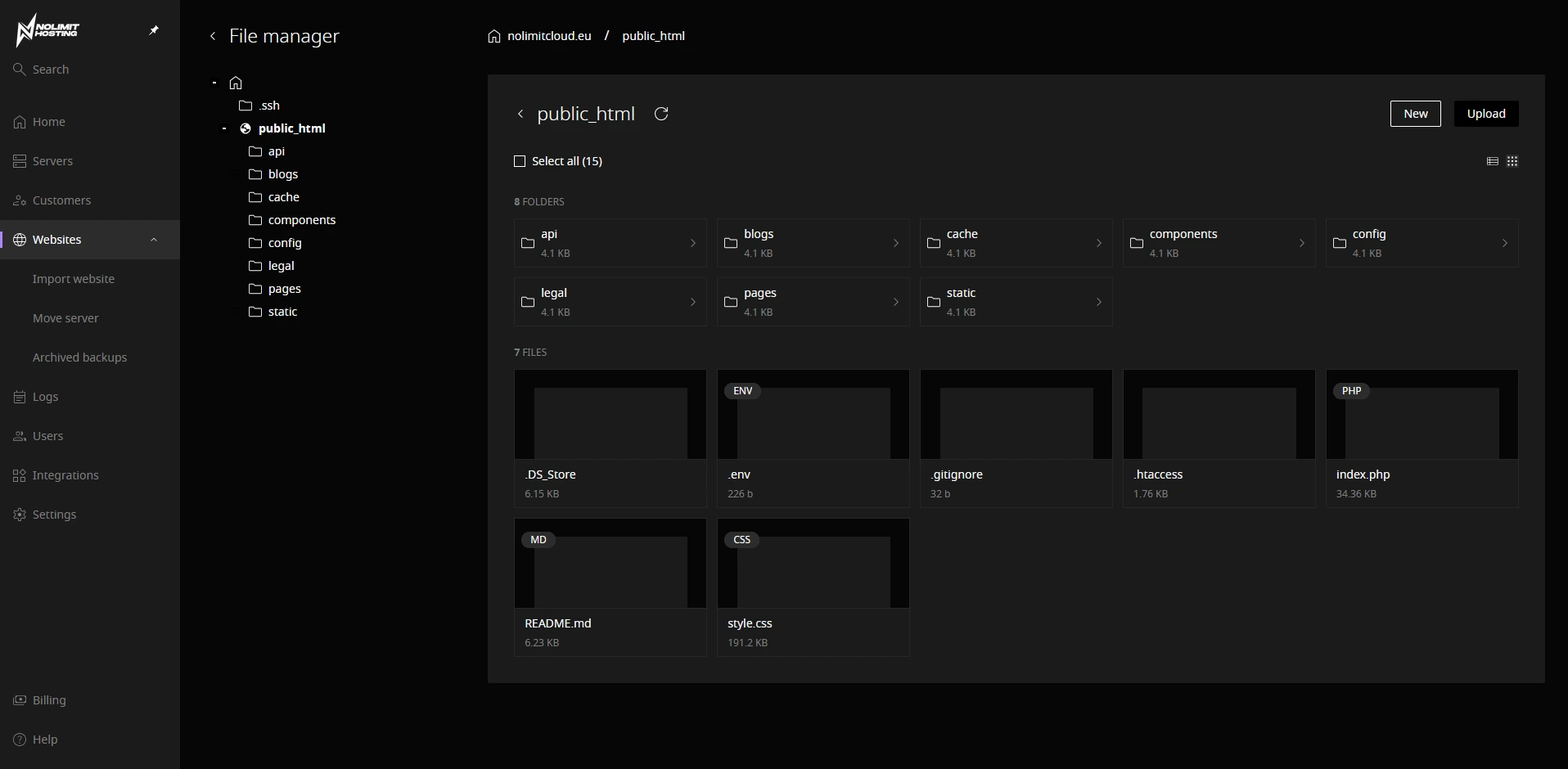Click the search magnifier icon
This screenshot has height=769, width=1568.
pos(20,69)
